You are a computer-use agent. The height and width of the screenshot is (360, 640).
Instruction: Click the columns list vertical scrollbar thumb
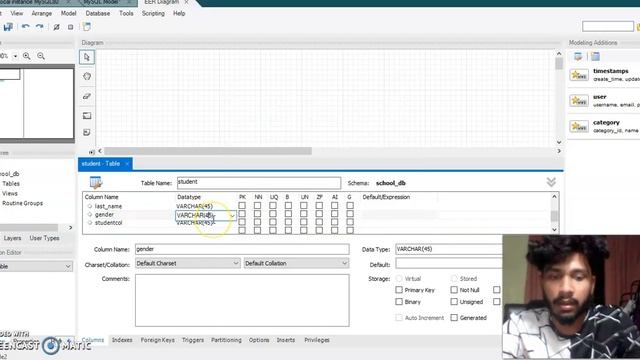[x=554, y=216]
